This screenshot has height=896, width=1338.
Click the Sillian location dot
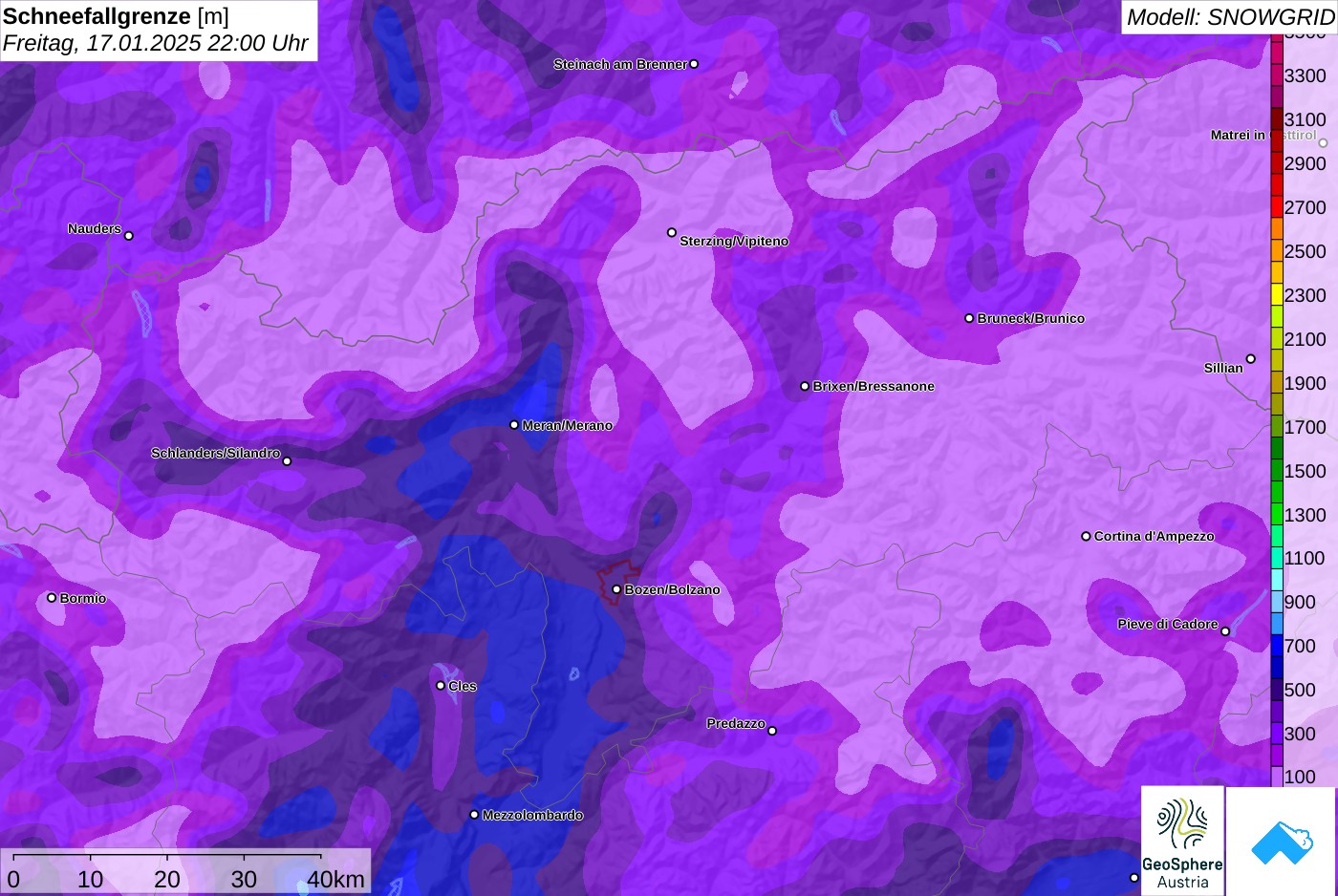click(x=1251, y=359)
